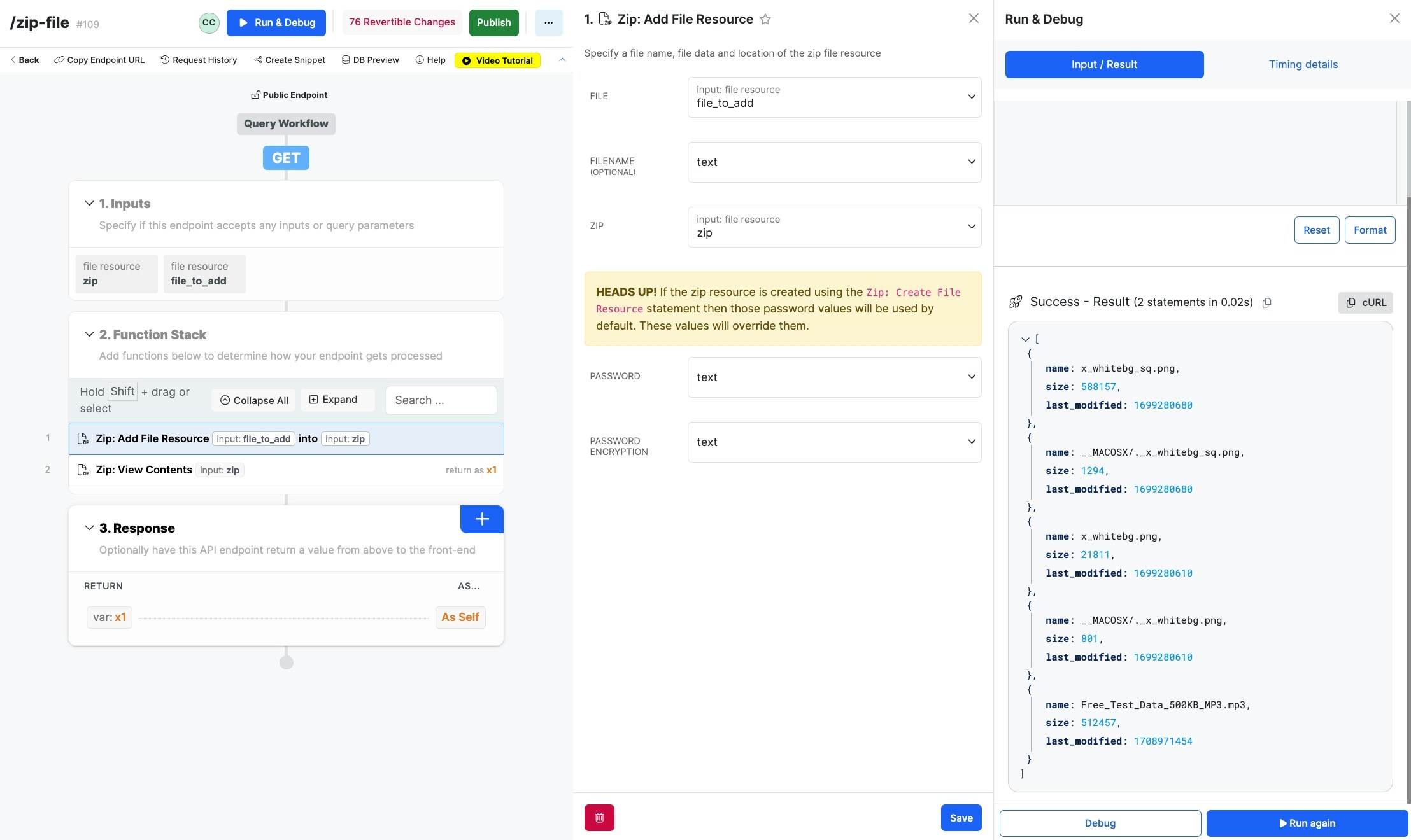Click the red trash delete icon
1411x840 pixels.
coord(599,818)
